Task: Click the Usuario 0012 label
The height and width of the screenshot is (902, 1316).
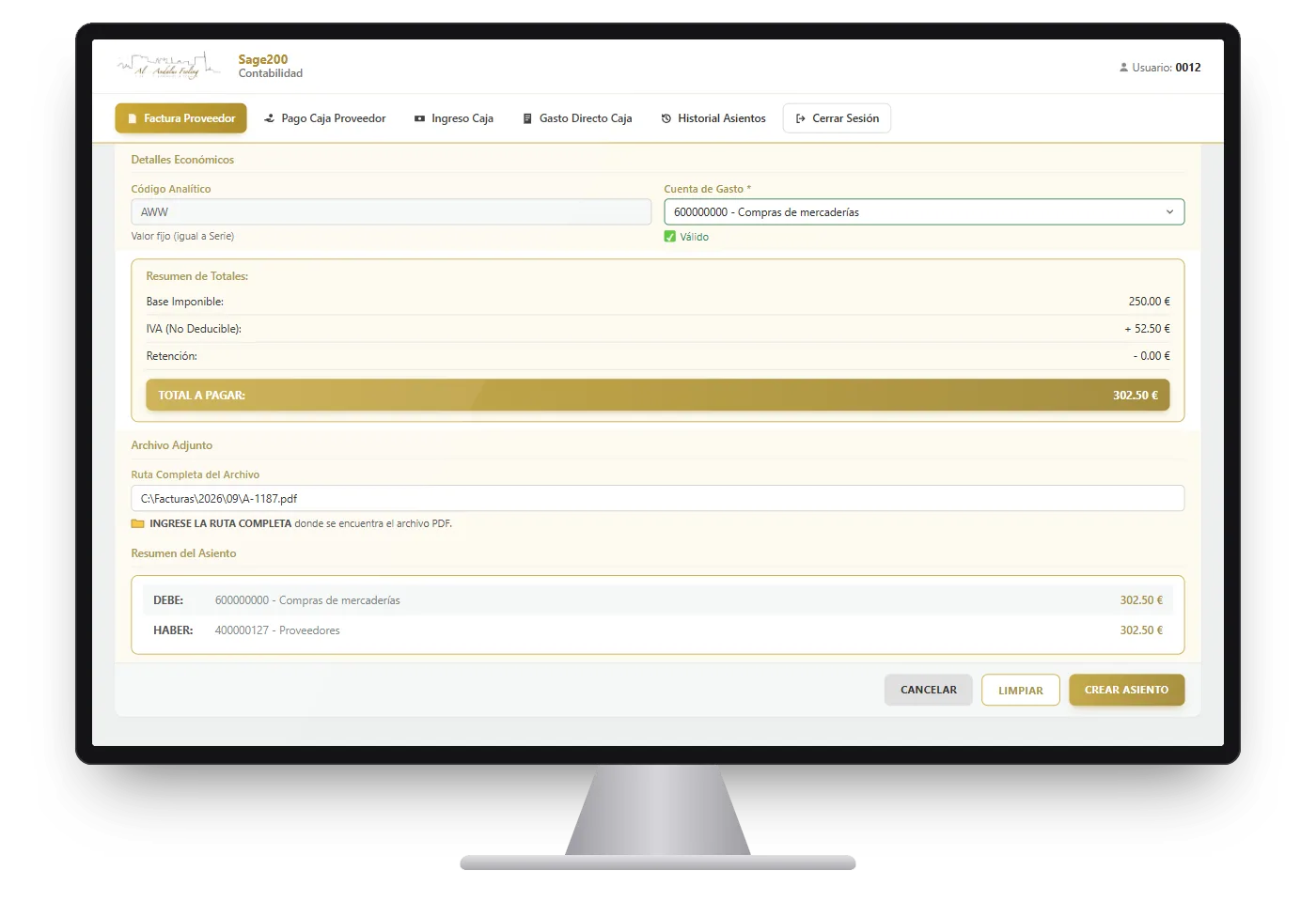Action: coord(1167,68)
